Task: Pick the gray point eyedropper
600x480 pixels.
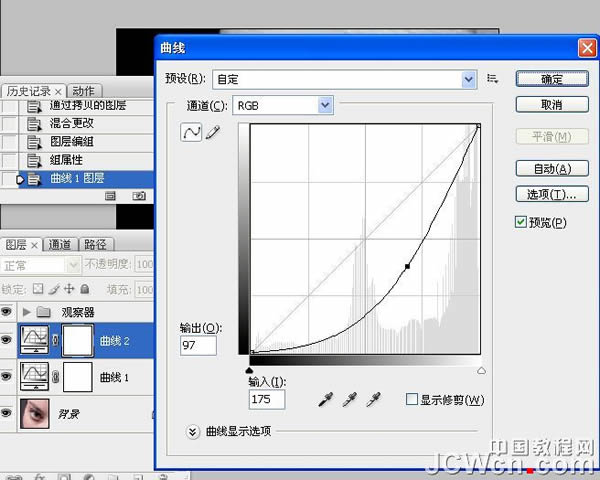Action: (x=350, y=399)
